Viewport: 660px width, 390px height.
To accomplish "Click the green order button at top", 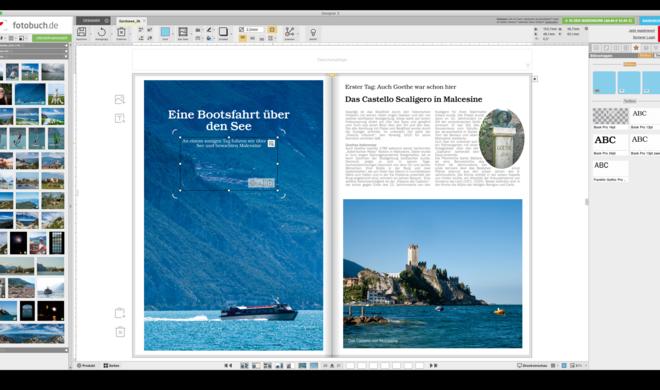I will click(599, 20).
